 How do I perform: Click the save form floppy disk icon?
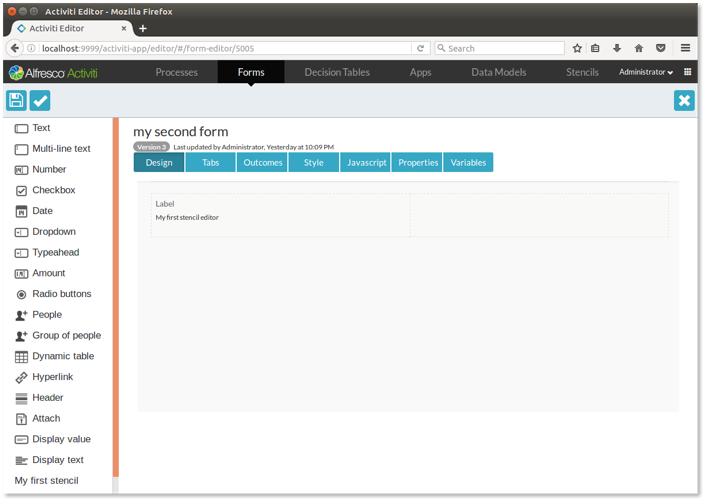tap(16, 100)
